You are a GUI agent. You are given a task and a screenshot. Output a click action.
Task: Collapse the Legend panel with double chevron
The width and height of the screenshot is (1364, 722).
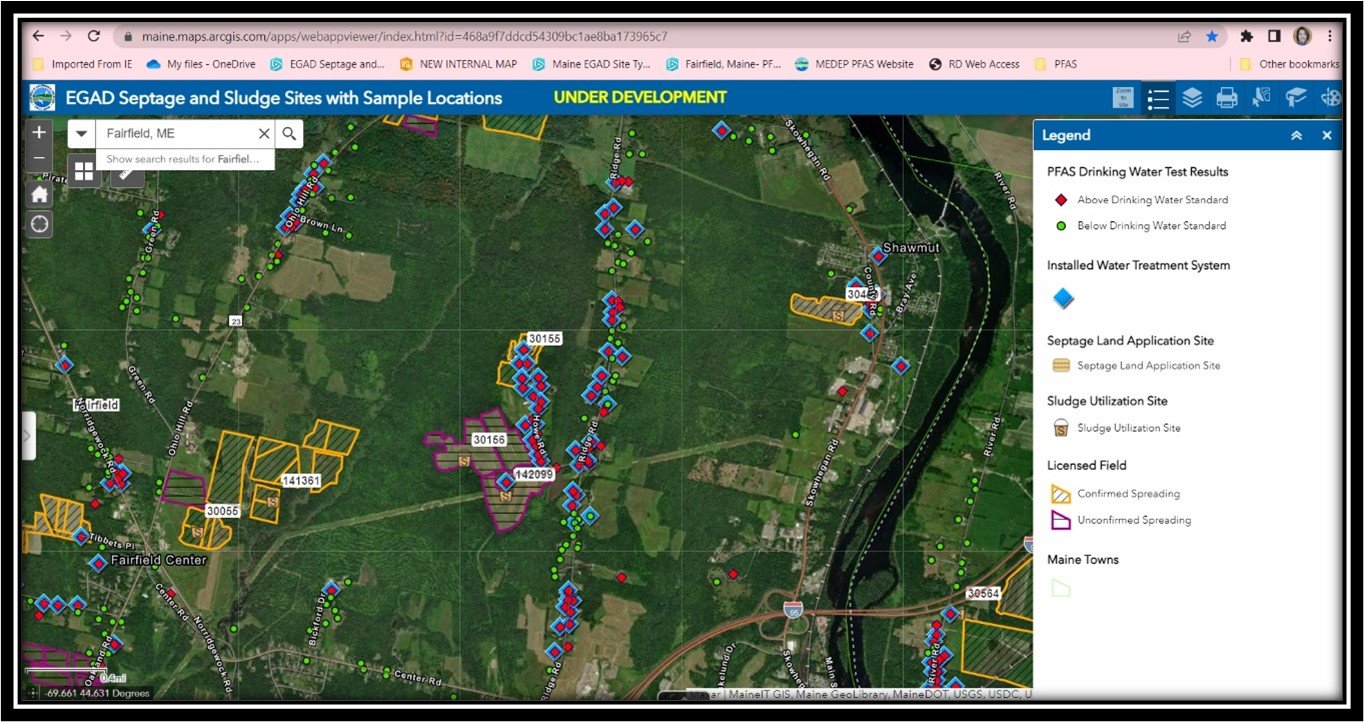click(1296, 135)
